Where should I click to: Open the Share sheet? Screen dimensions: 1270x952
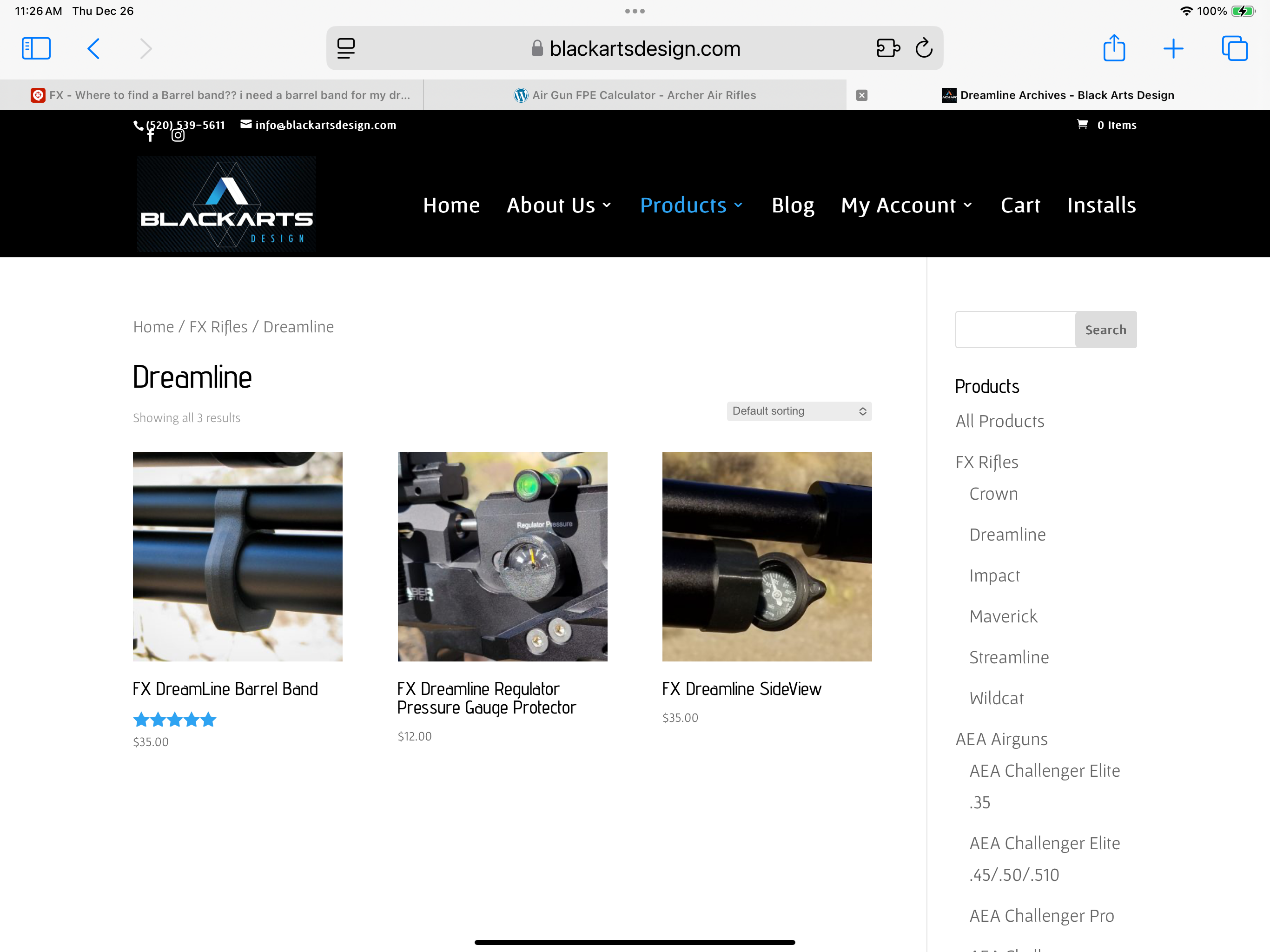point(1114,48)
